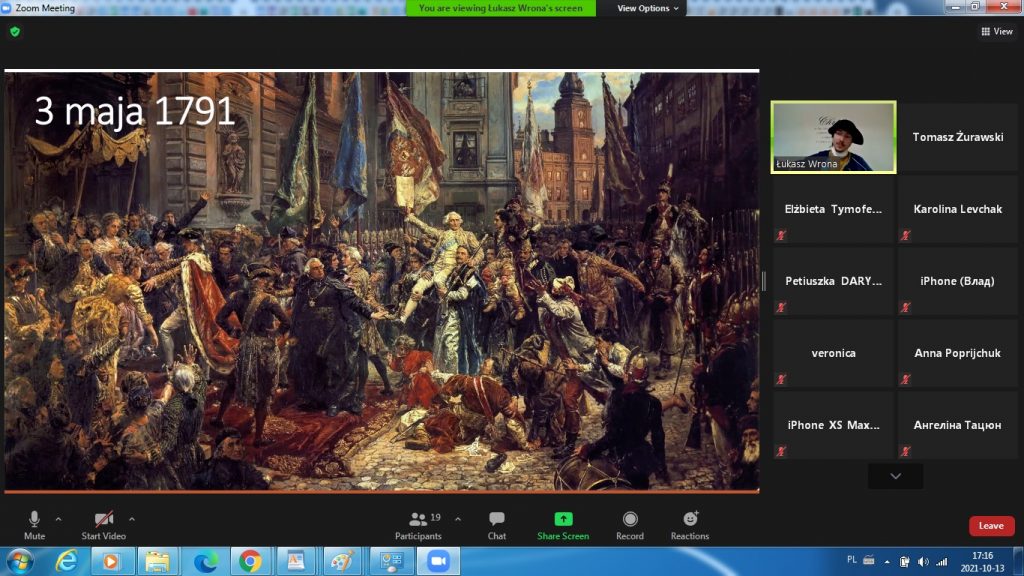Select Łukasz Wrona's video thumbnail

pos(833,137)
